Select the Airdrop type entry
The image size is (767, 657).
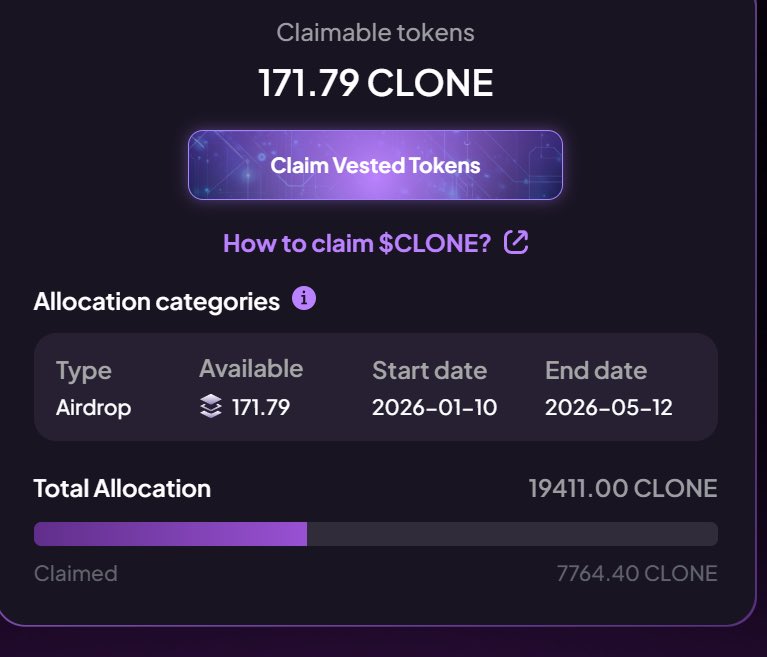(x=93, y=407)
